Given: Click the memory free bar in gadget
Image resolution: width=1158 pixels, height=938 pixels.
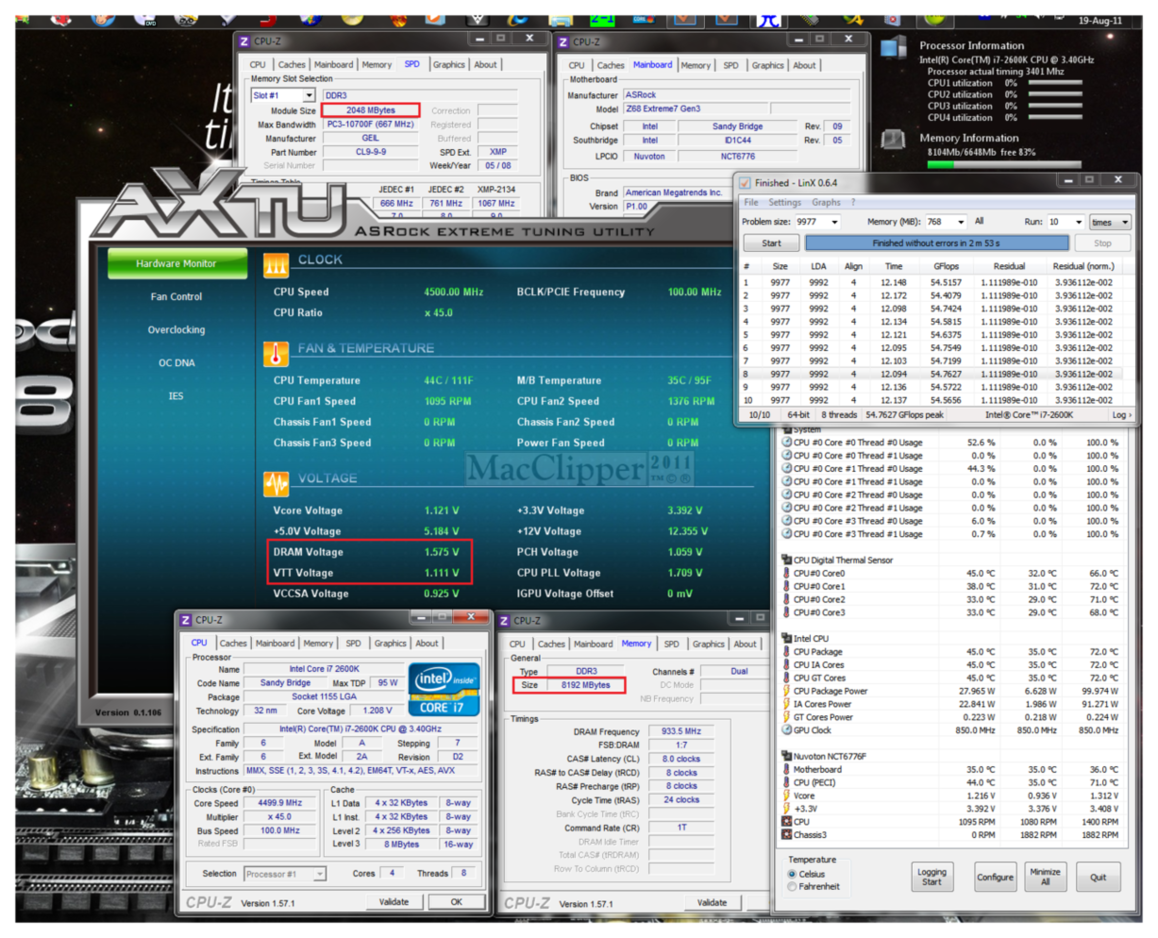Looking at the screenshot, I should click(x=1004, y=164).
